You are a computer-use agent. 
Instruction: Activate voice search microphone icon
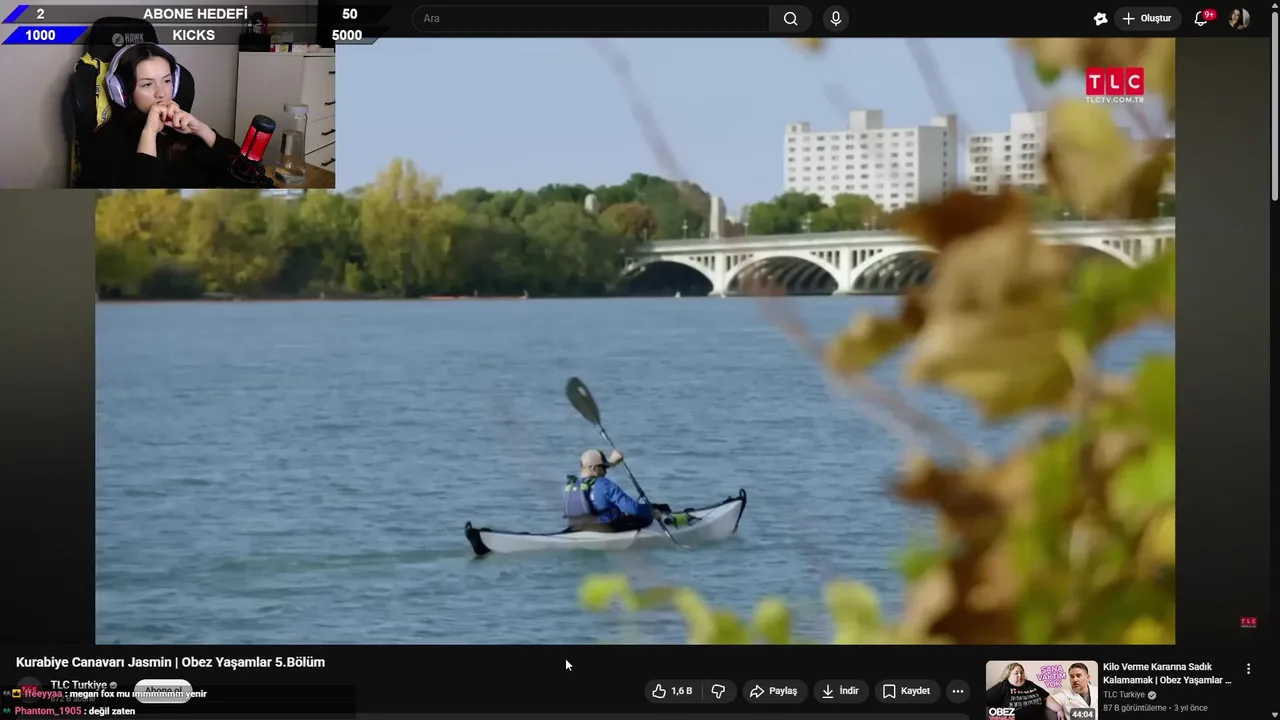(x=836, y=19)
